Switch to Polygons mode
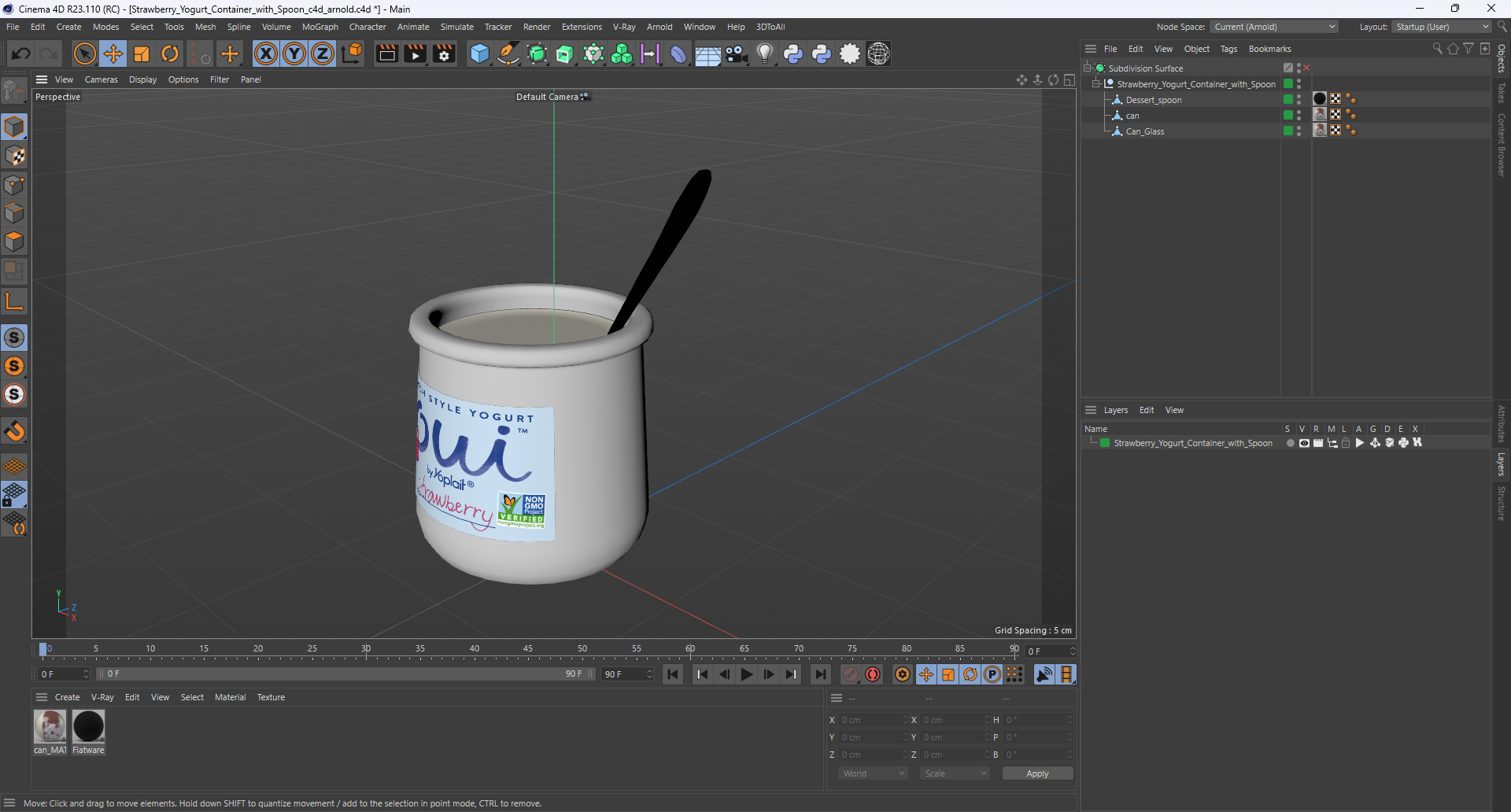Screen dimensions: 1511x812 point(14,242)
